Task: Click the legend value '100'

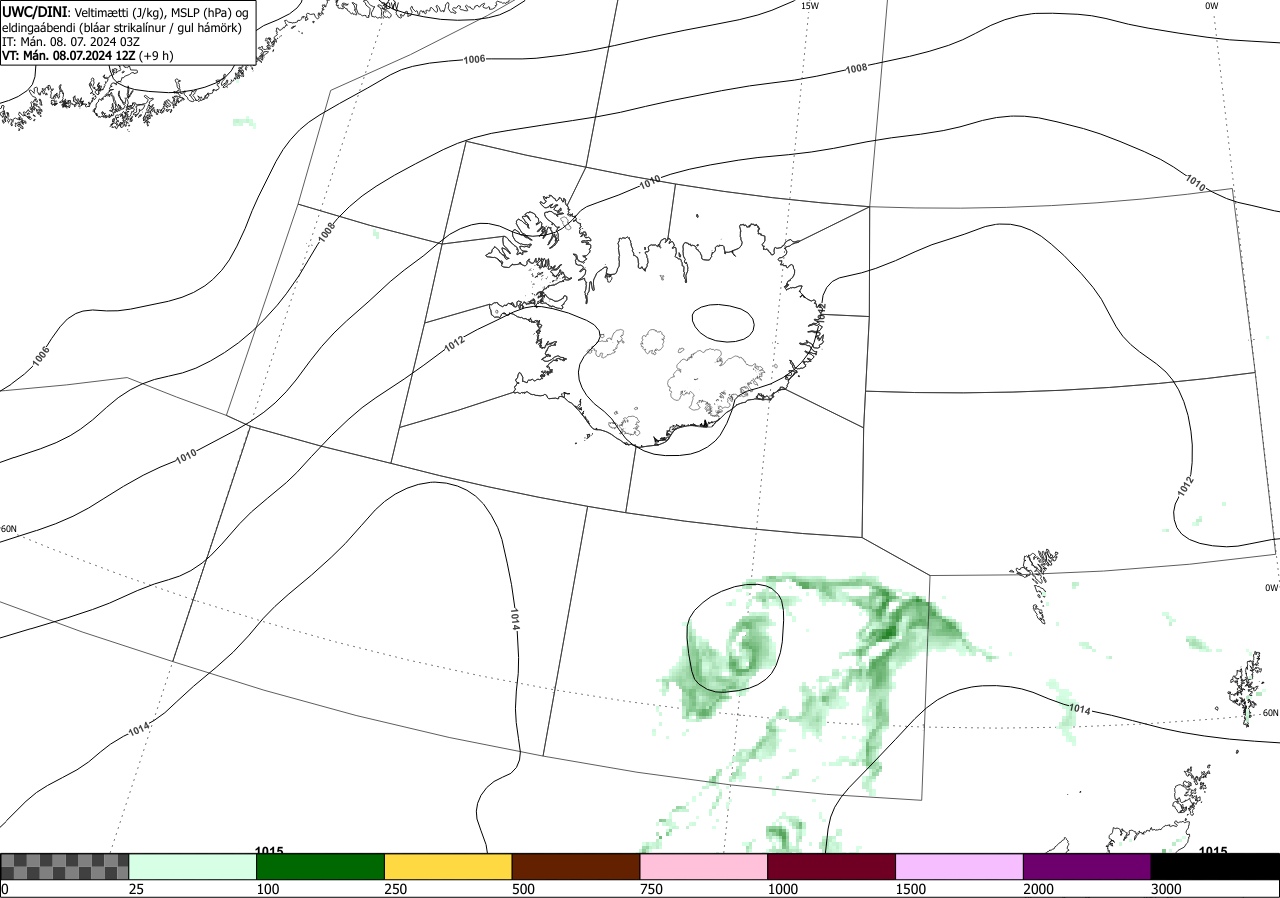Action: click(268, 889)
